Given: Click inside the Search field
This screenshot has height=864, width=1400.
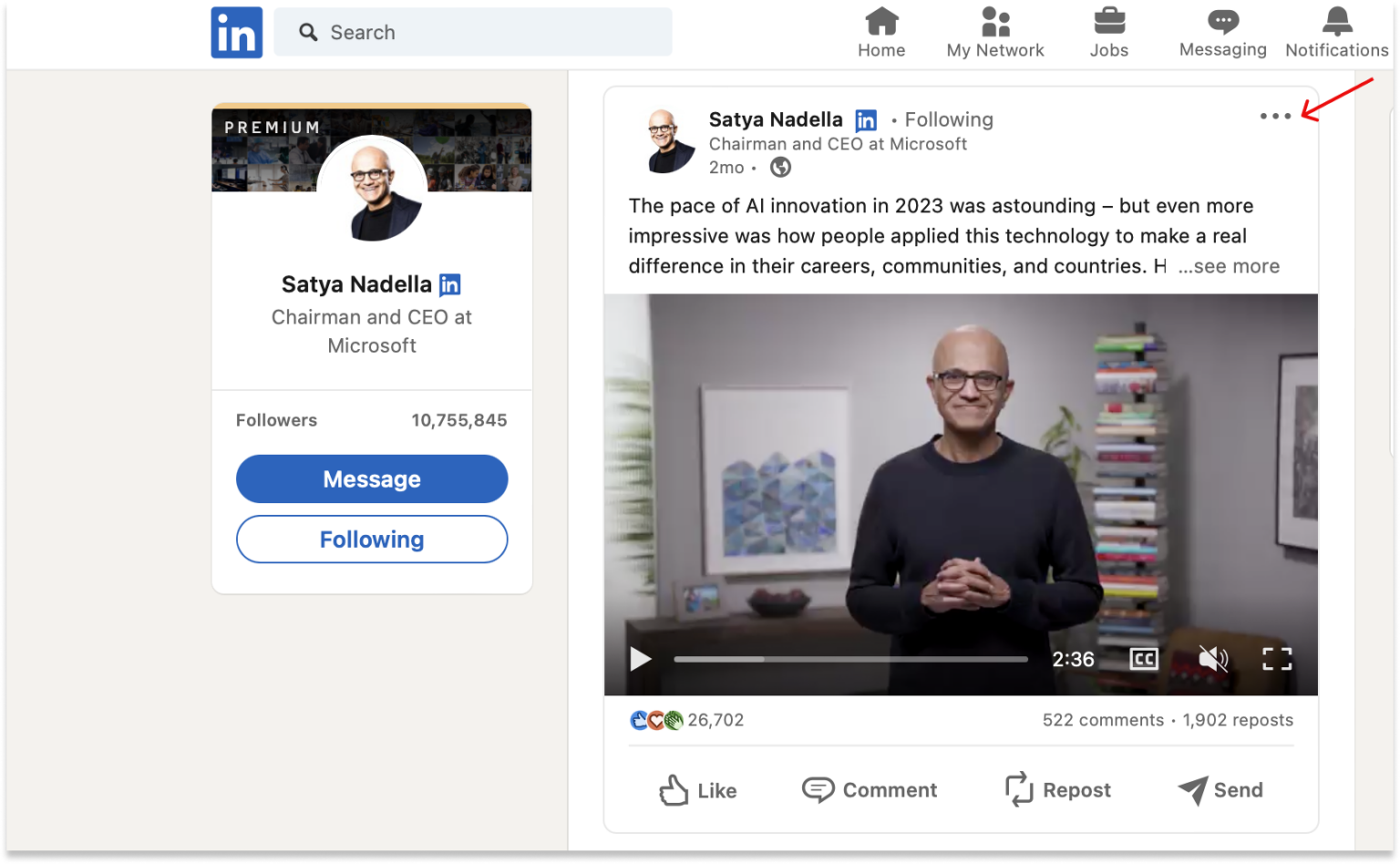Looking at the screenshot, I should (473, 32).
